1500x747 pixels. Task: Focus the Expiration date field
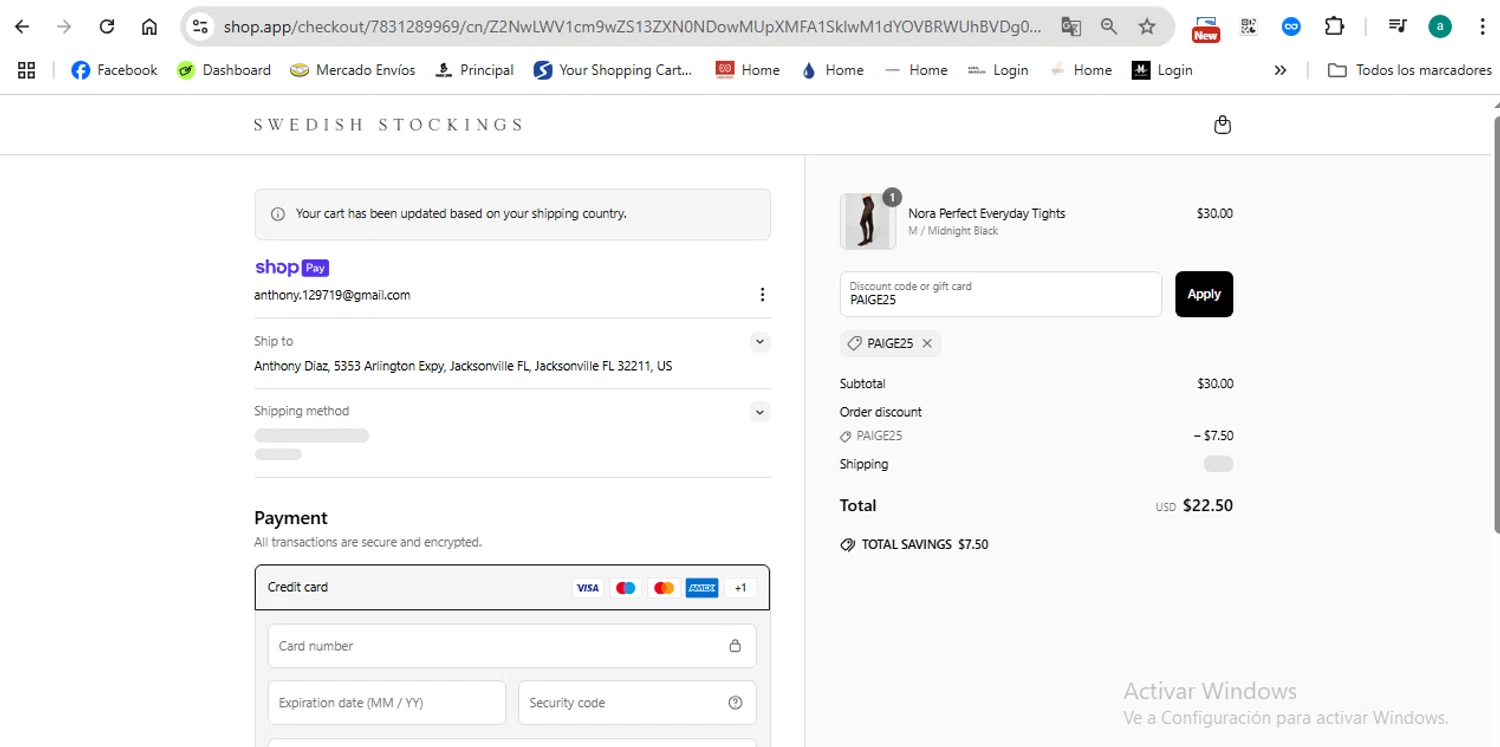387,703
